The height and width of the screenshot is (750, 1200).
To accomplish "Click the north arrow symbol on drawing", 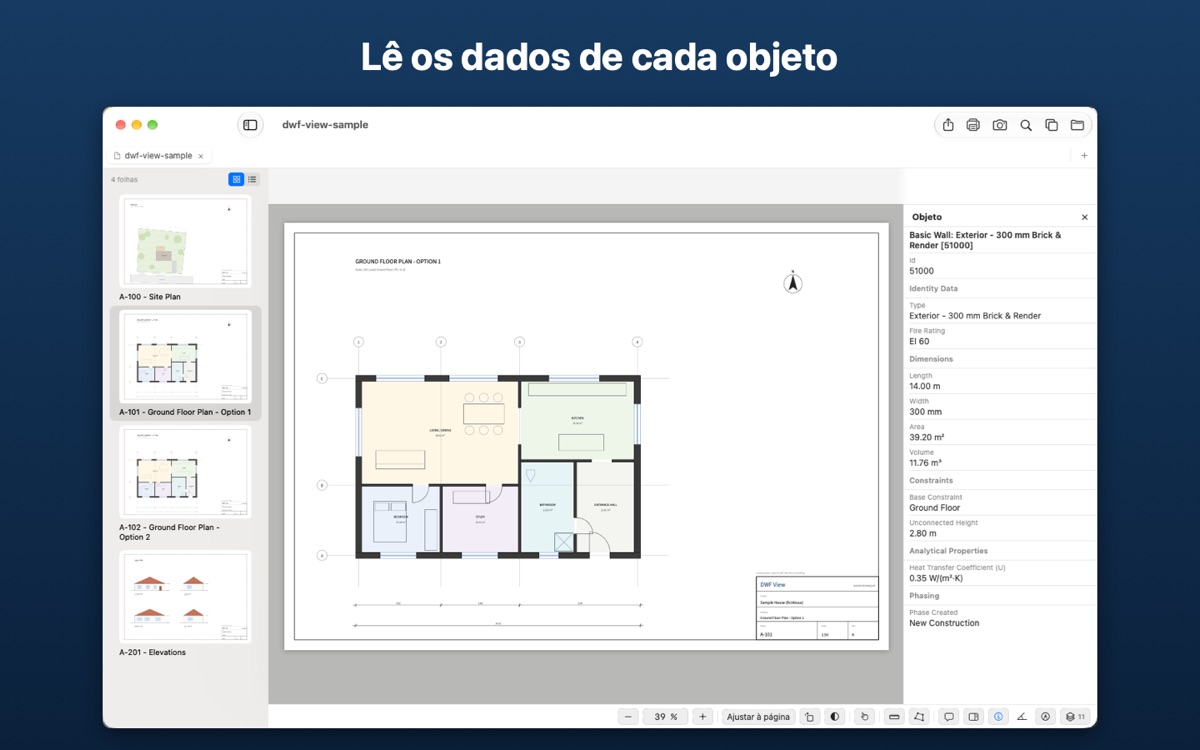I will (x=793, y=283).
